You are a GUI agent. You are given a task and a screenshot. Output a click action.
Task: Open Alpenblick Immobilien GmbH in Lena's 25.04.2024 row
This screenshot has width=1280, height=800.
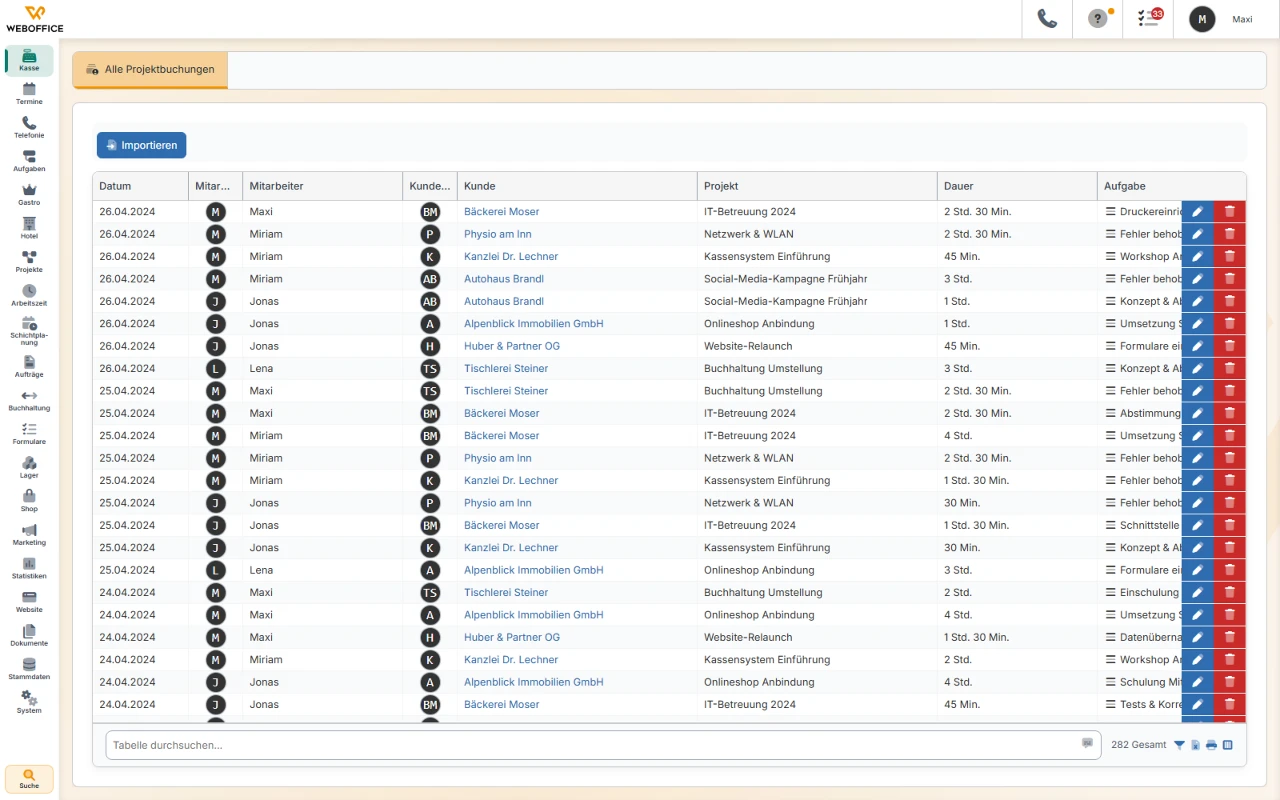[x=534, y=570]
